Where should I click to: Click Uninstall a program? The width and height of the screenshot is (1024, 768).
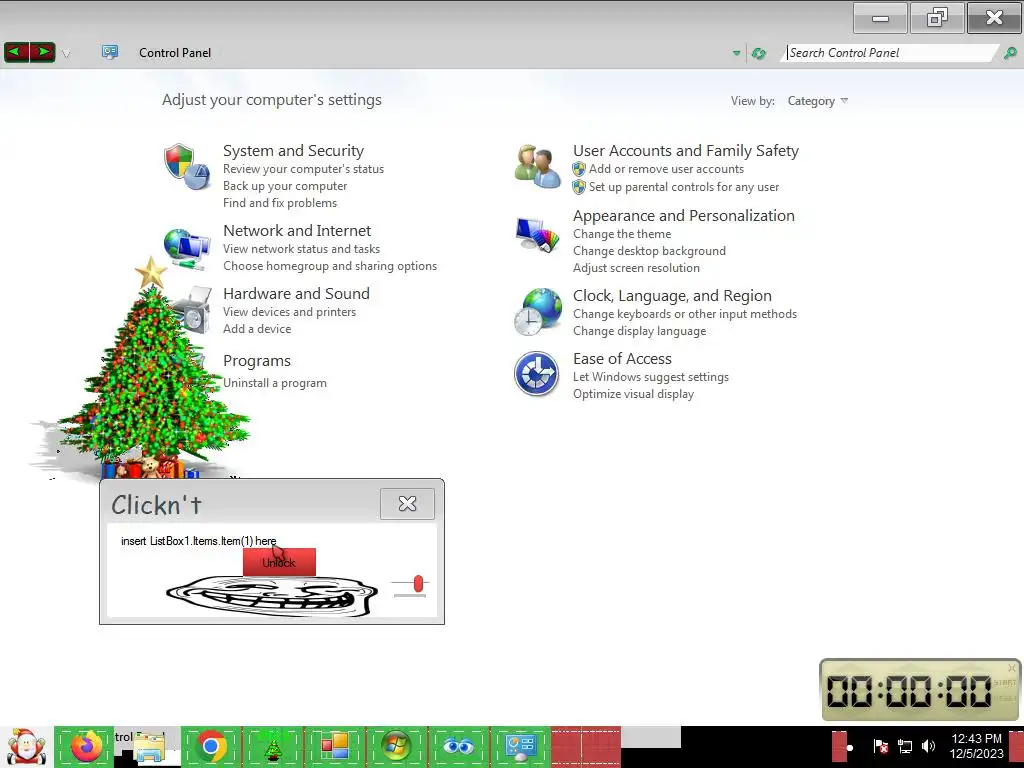pos(274,383)
